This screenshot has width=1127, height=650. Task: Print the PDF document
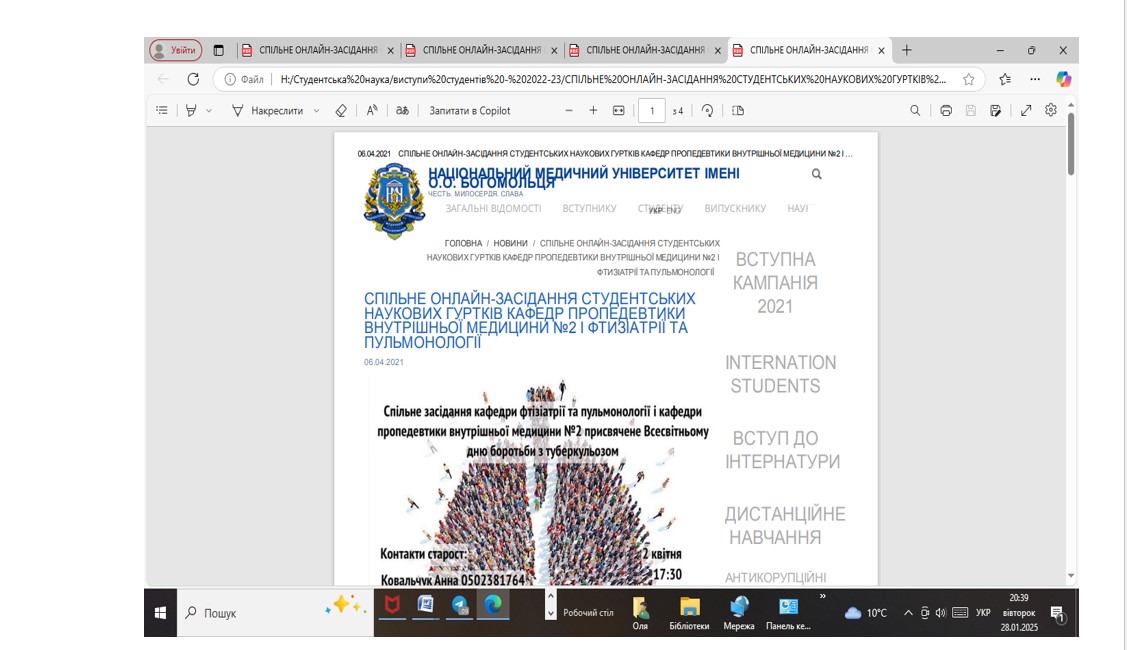point(945,111)
